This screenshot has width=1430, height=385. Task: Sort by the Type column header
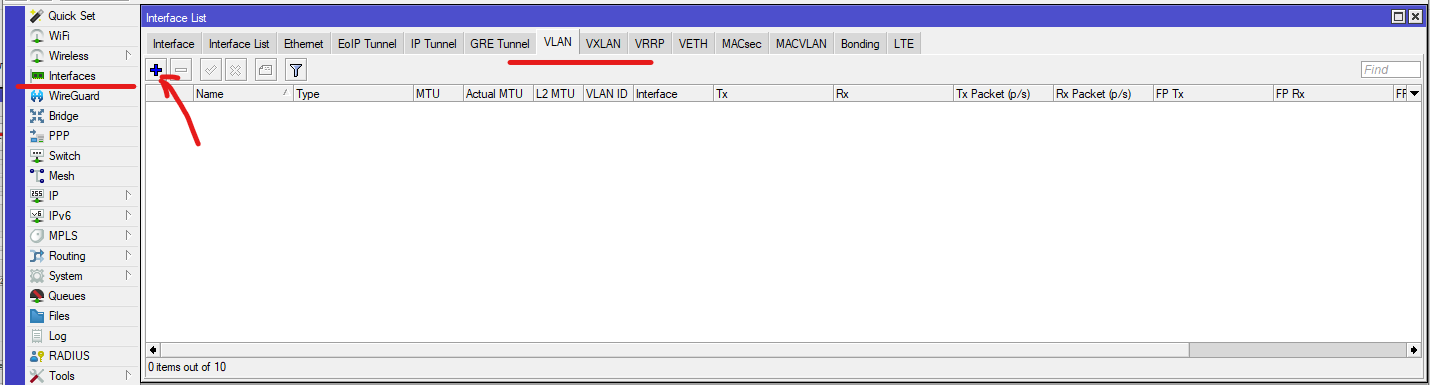coord(353,93)
